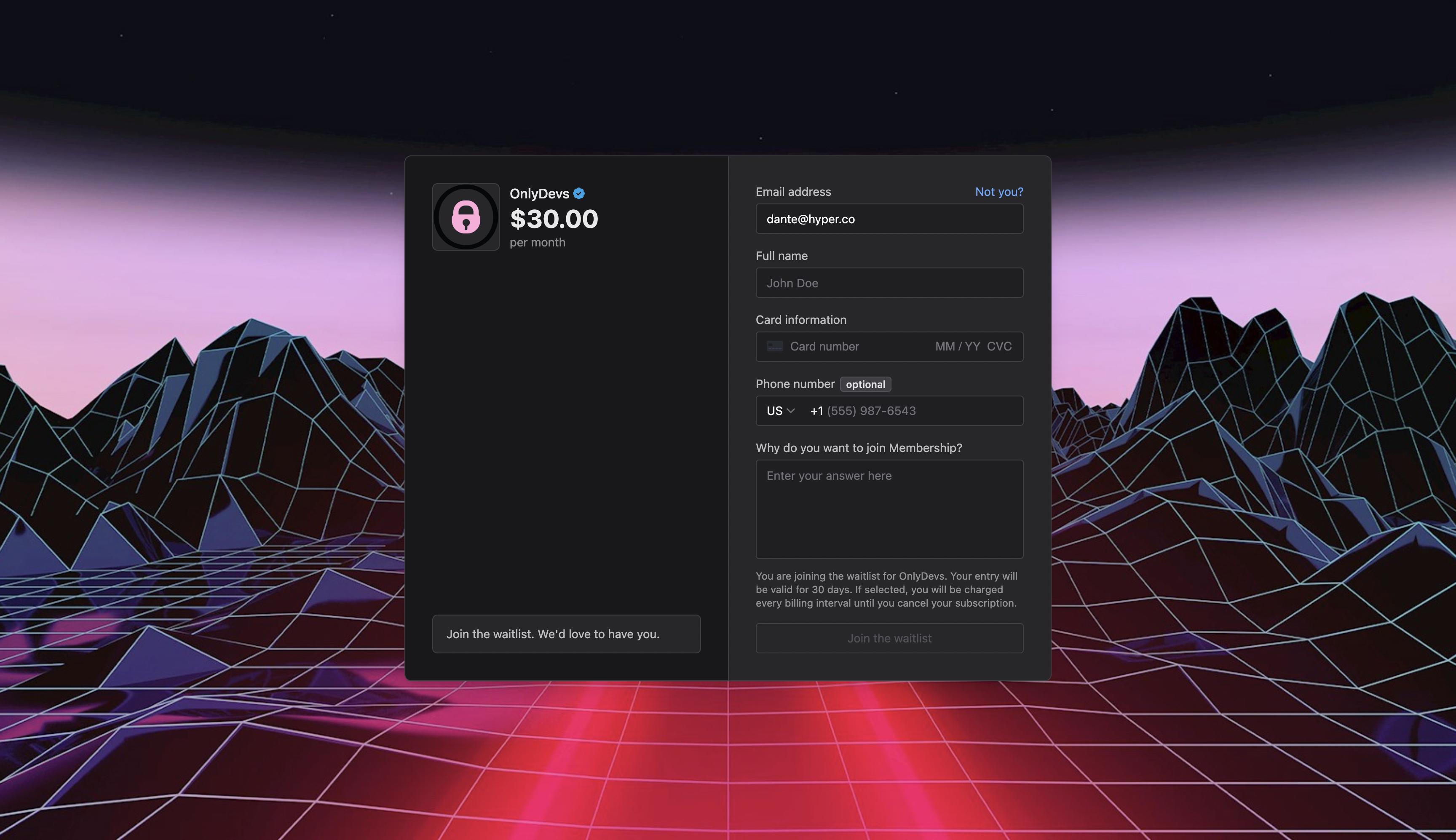
Task: Select the MM / YY expiry field
Action: pos(957,347)
